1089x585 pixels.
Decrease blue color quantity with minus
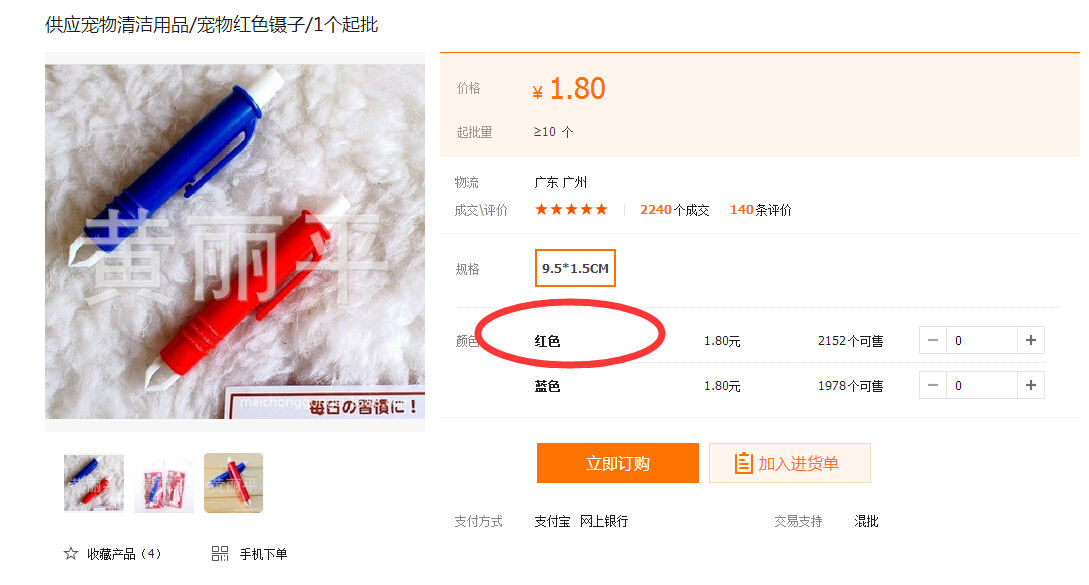933,386
